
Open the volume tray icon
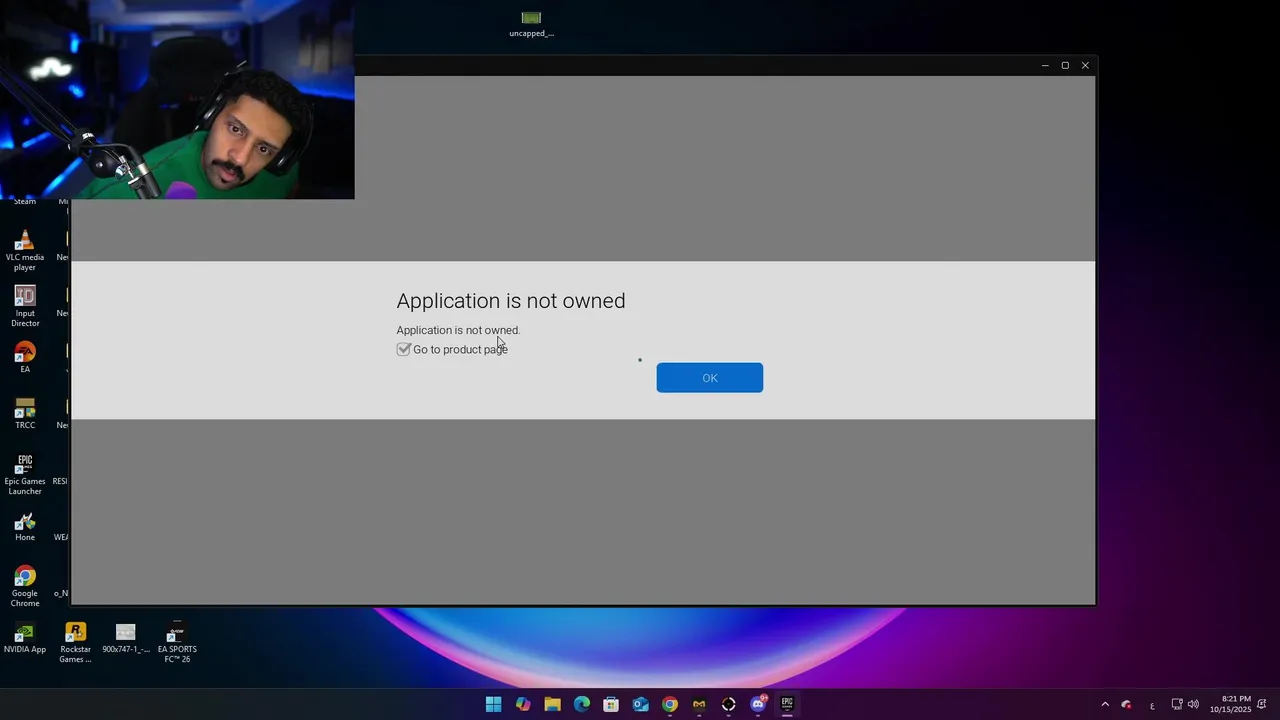[x=1193, y=704]
